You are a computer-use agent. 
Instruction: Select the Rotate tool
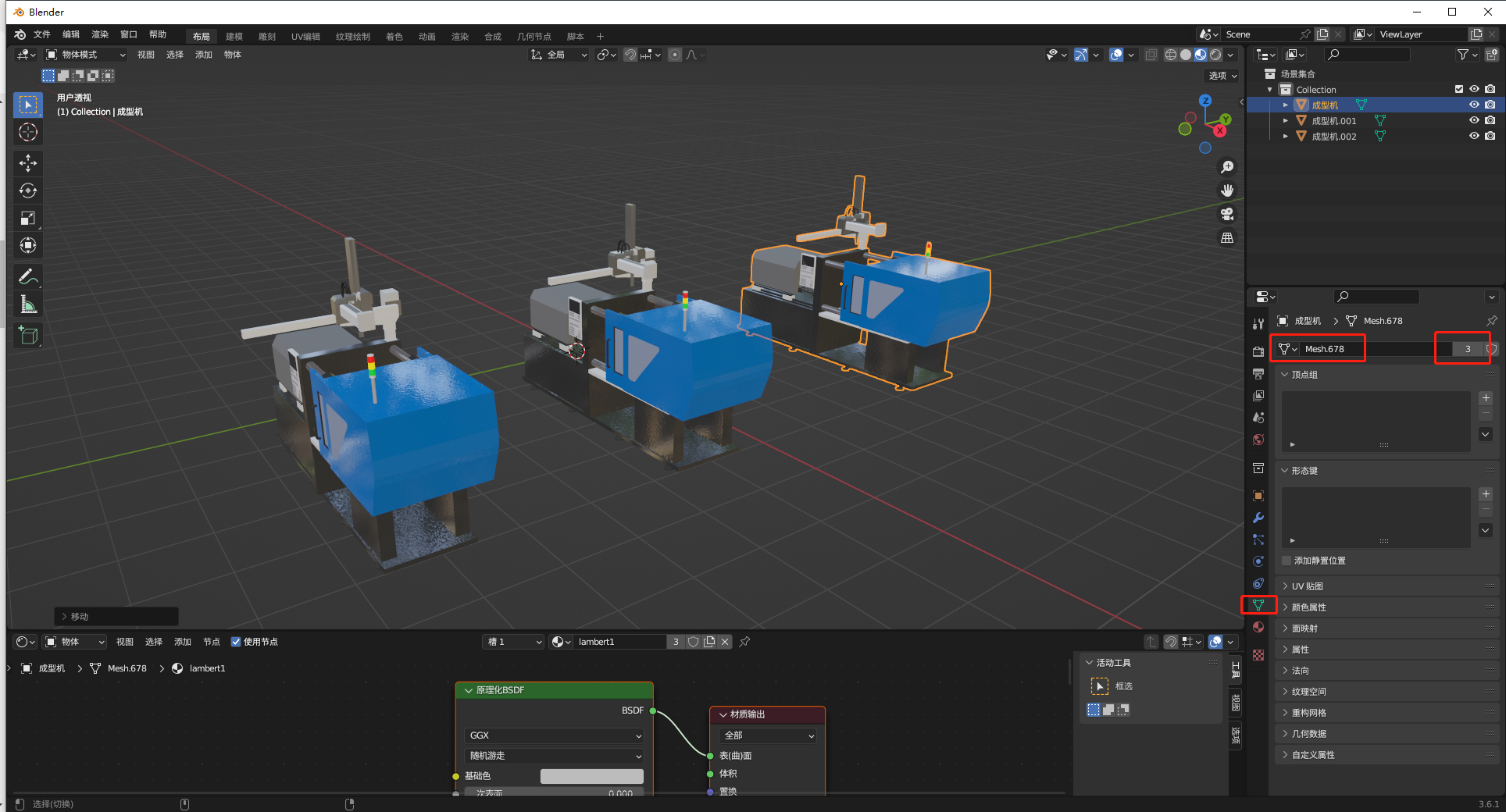coord(28,191)
